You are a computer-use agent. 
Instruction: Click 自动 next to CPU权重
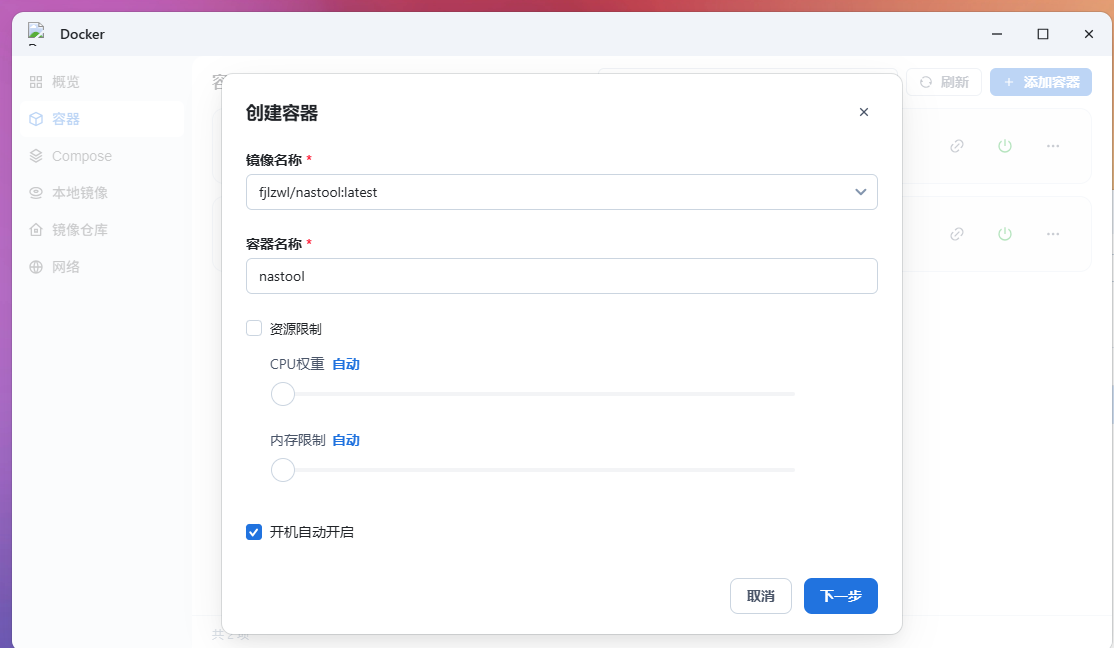coord(346,364)
